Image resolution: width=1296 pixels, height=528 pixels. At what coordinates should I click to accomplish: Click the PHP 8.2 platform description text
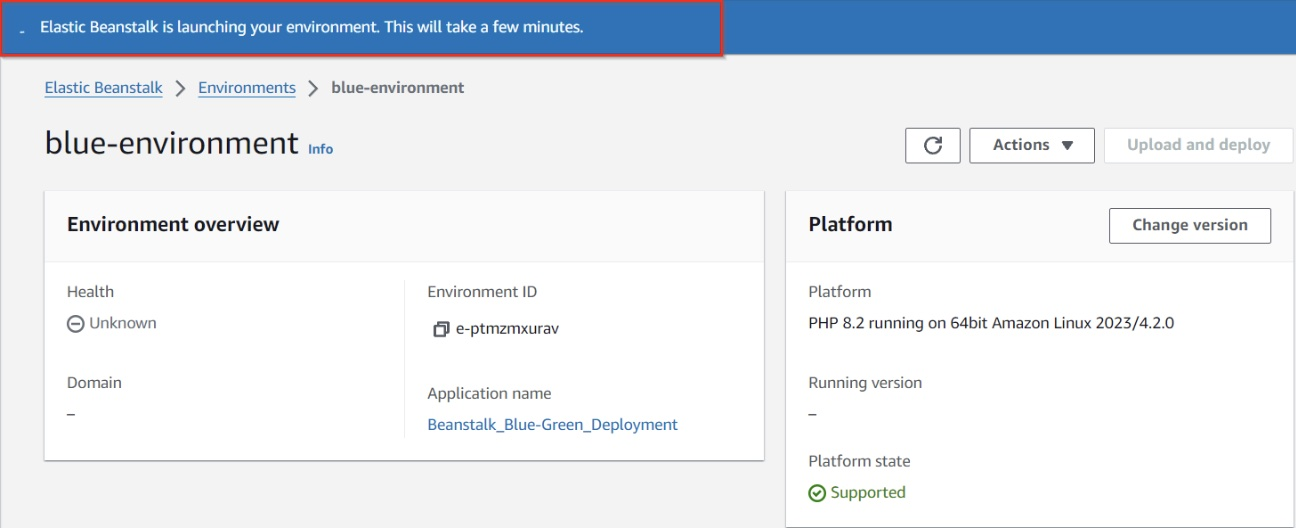(x=990, y=324)
